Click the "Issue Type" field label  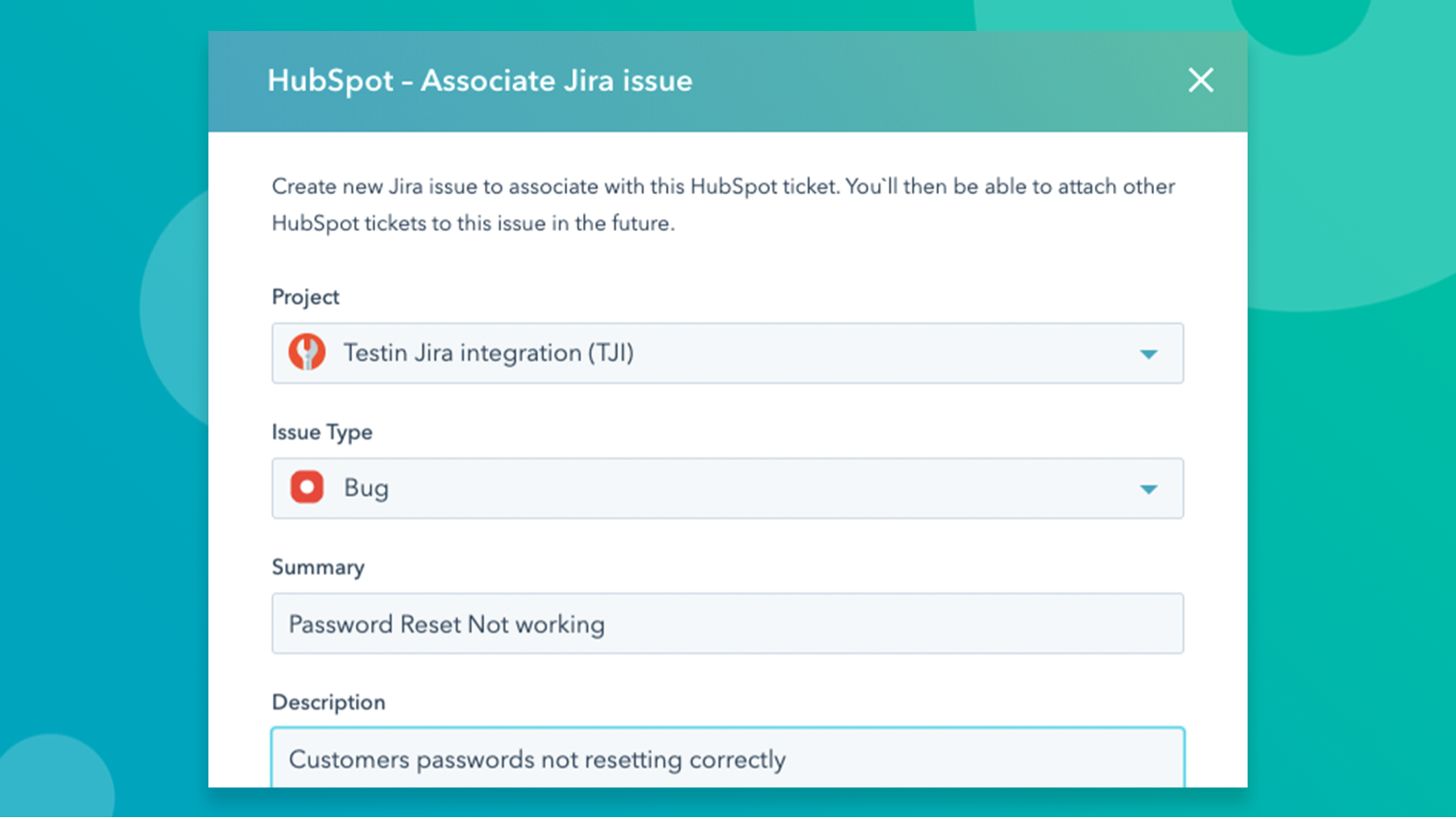coord(322,432)
